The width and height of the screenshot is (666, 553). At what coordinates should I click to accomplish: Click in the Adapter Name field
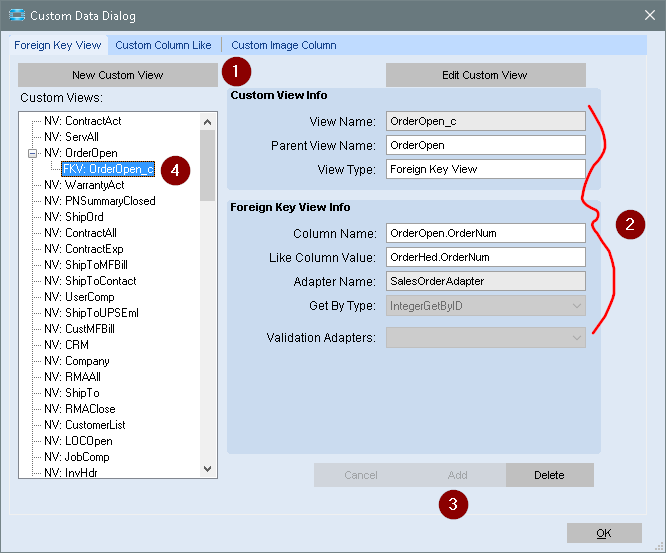485,281
